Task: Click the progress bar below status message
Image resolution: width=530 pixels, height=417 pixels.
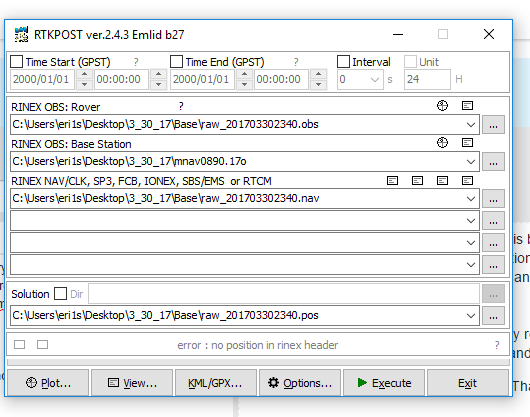Action: click(x=258, y=363)
